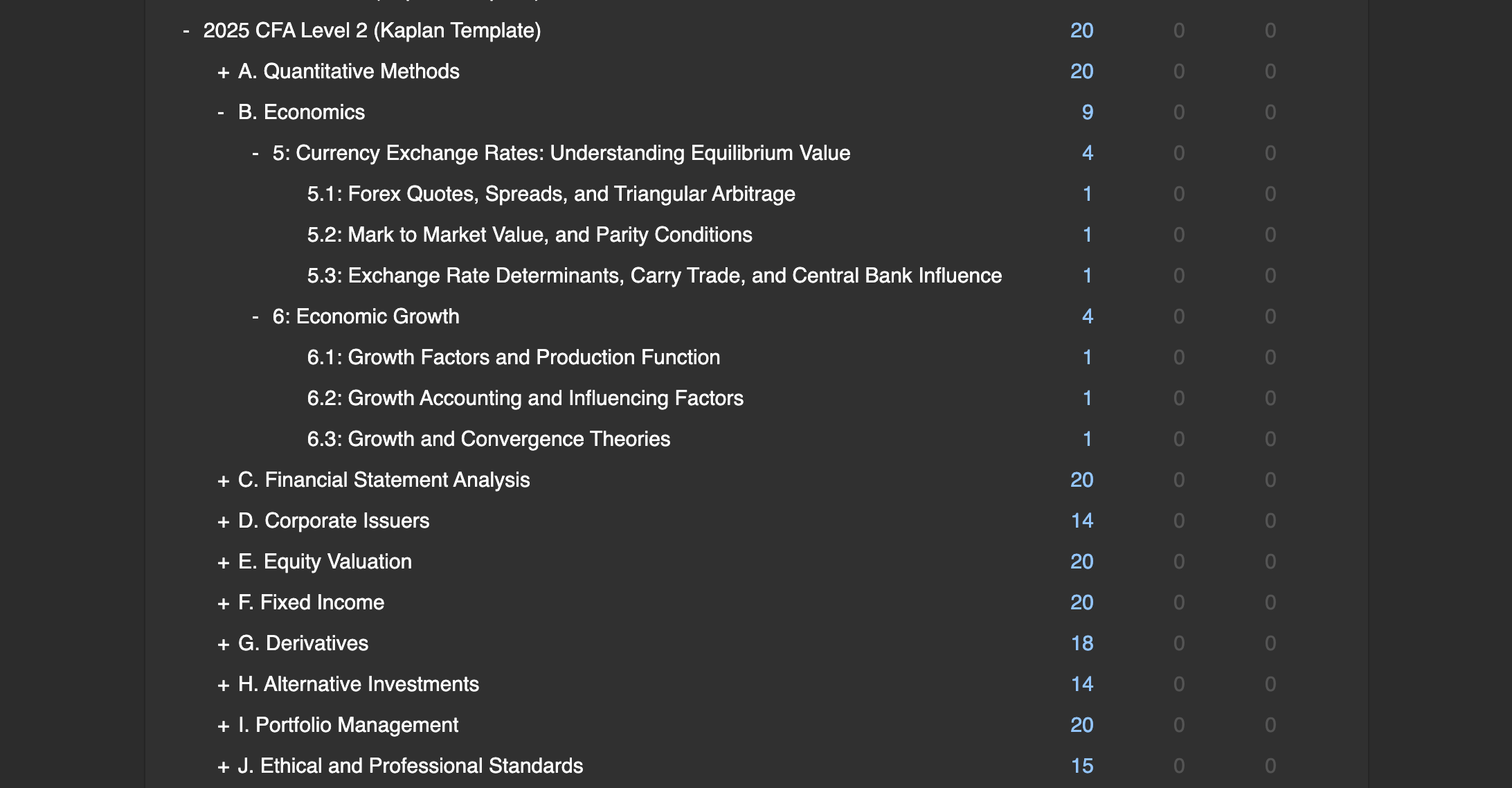Open 5.2: Mark to Market Value deck
This screenshot has height=788, width=1512.
[x=529, y=235]
